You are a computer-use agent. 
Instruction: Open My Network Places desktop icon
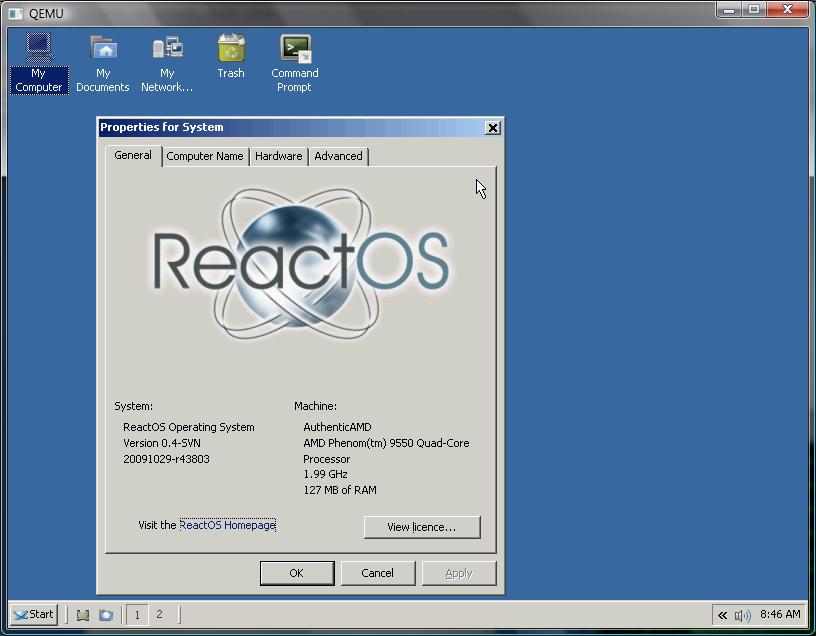coord(167,50)
